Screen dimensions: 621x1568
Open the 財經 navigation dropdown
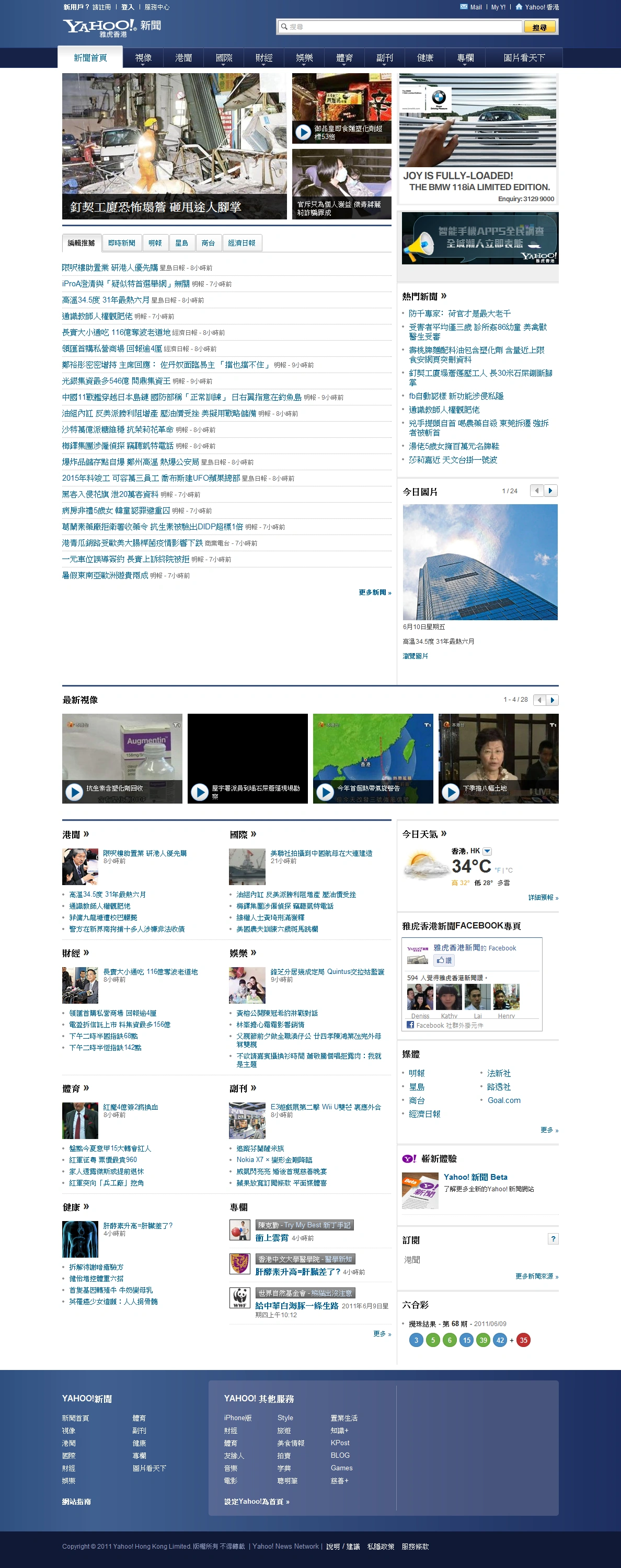point(264,58)
